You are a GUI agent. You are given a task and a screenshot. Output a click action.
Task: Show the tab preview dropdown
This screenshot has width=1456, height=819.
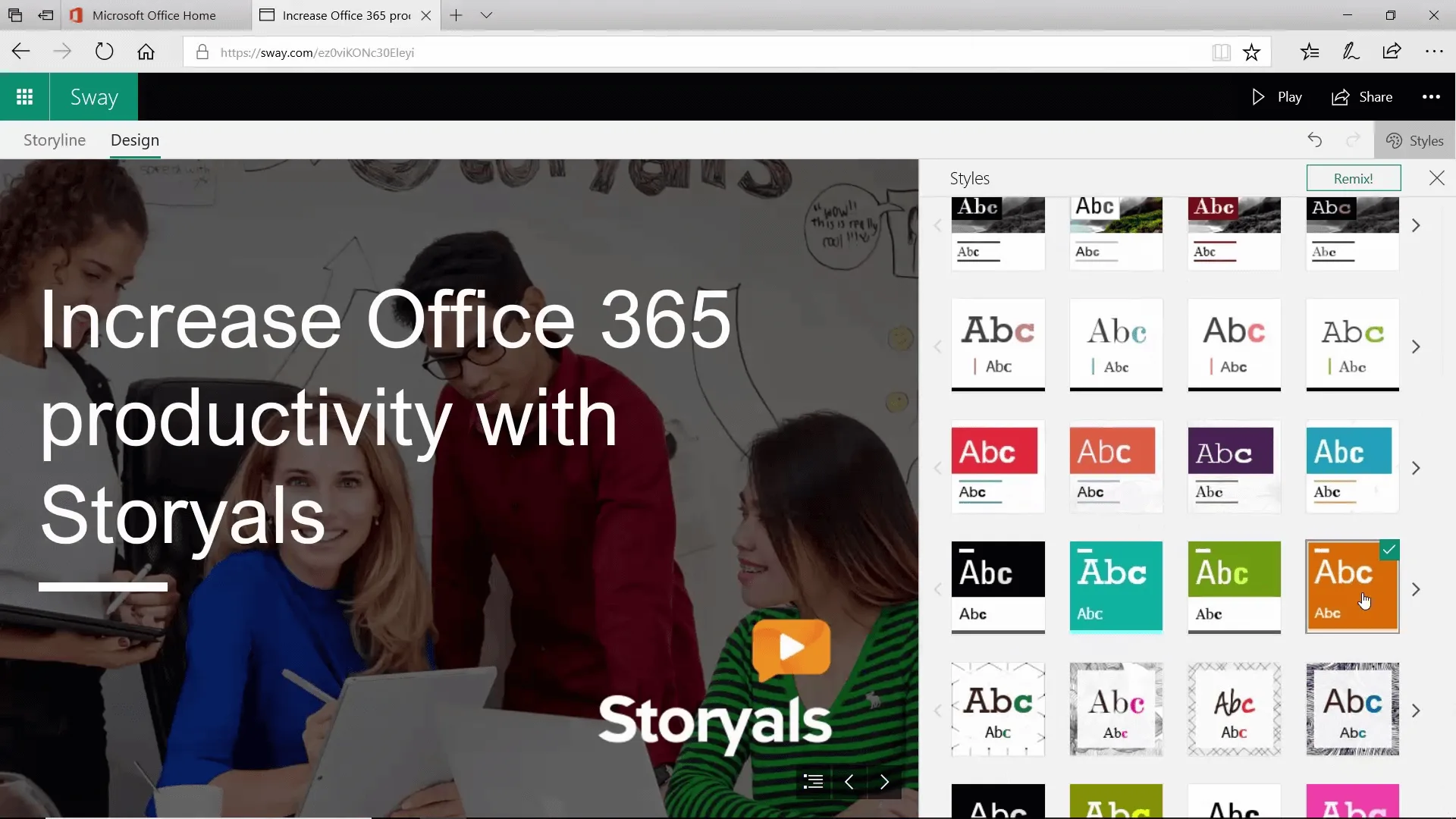click(x=486, y=15)
